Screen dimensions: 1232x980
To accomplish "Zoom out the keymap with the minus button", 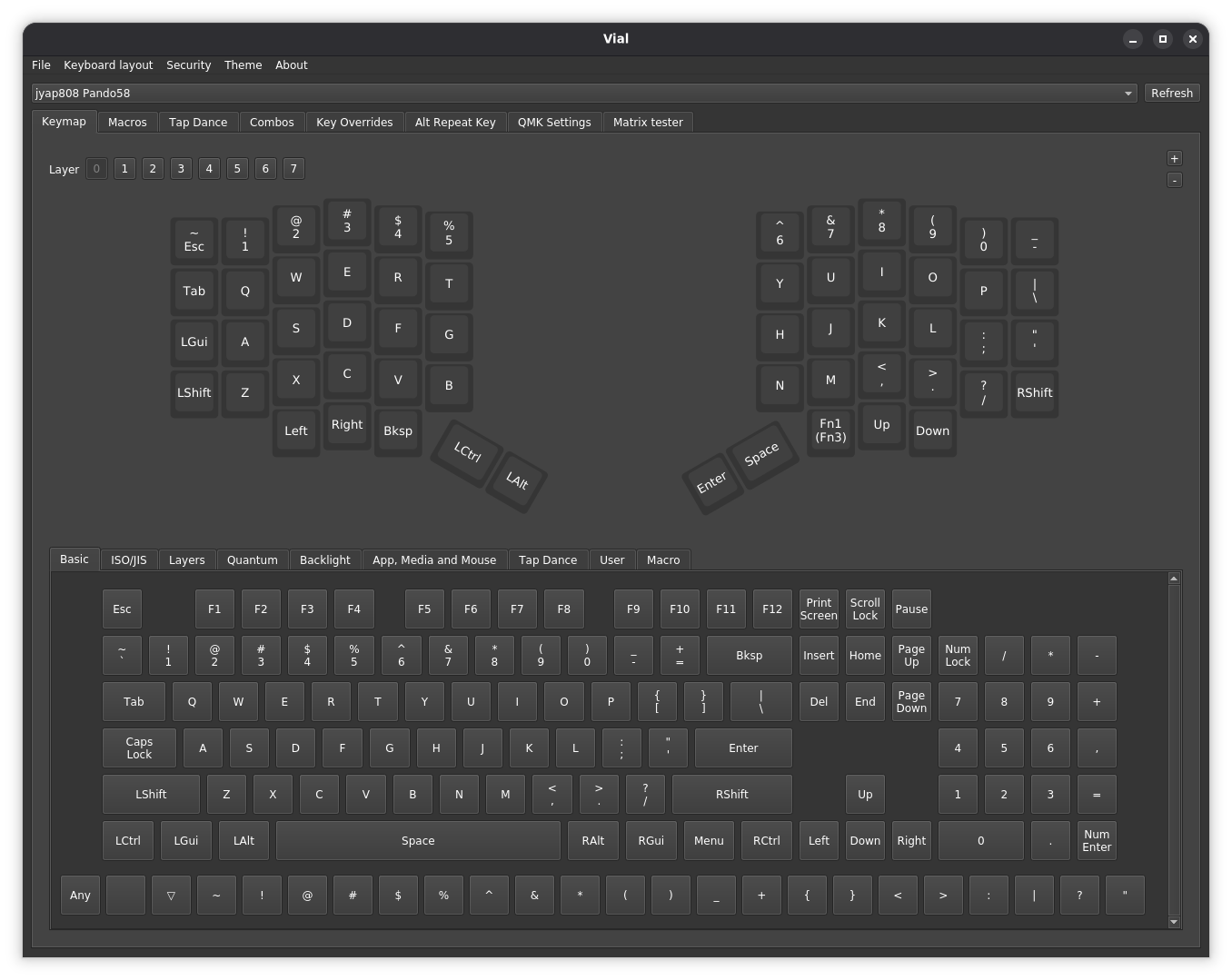I will tap(1174, 179).
